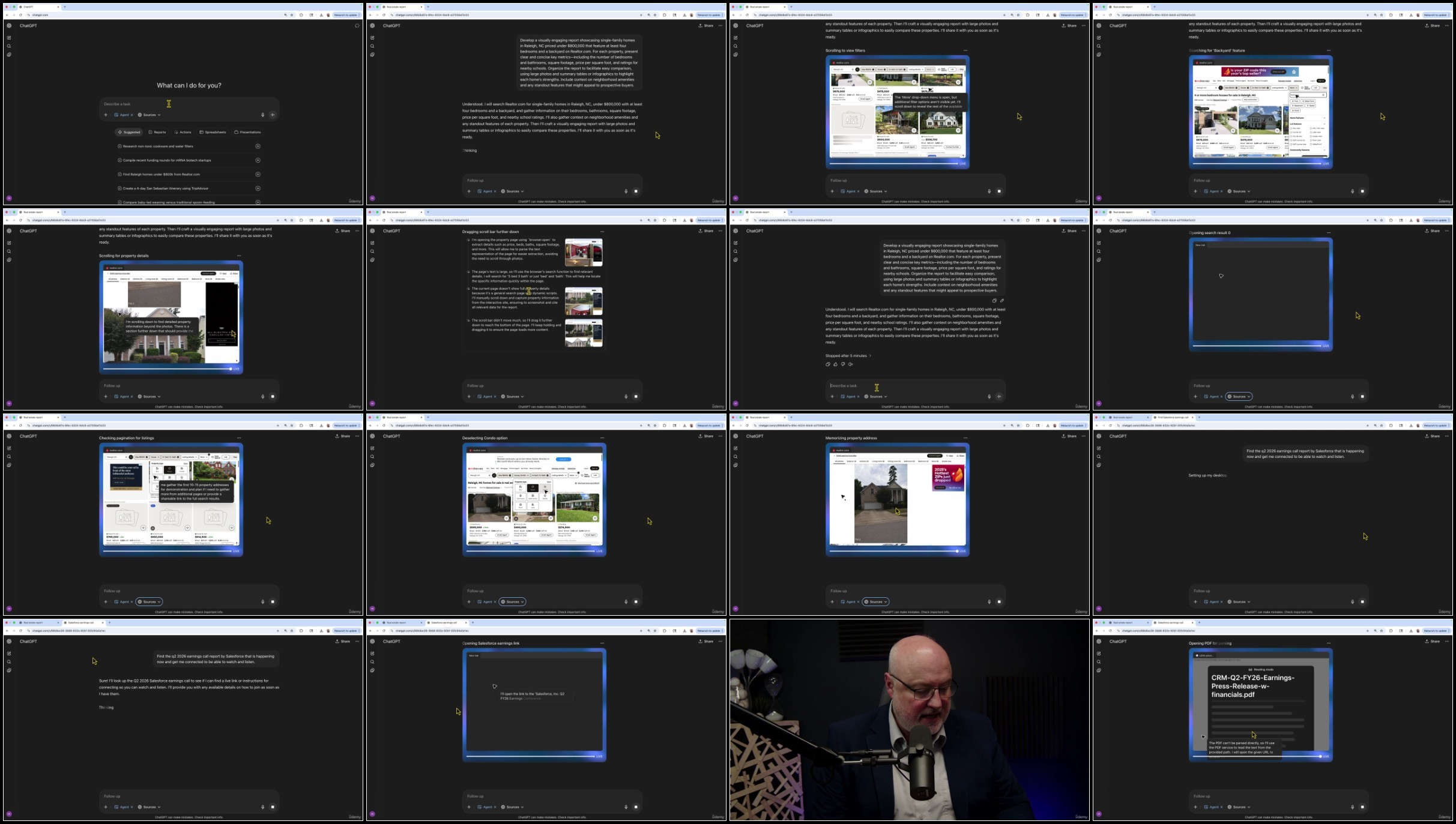Click the plus attach icon in the 'What can I do for you?' composer
The height and width of the screenshot is (824, 1456).
(x=106, y=115)
